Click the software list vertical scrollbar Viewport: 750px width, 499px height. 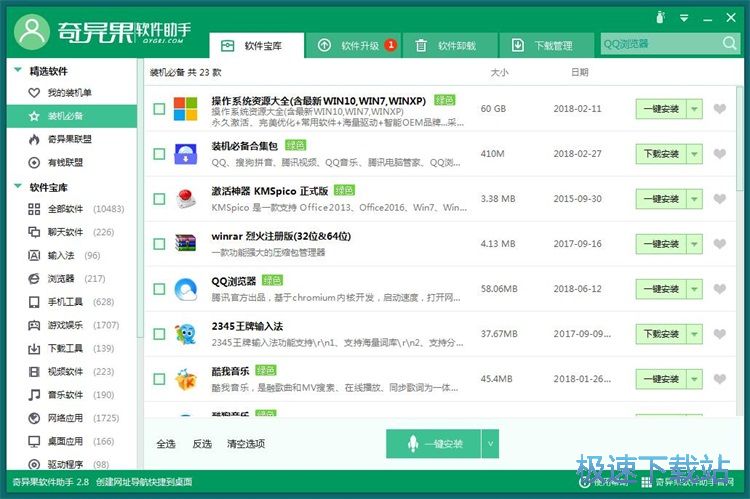coord(740,139)
